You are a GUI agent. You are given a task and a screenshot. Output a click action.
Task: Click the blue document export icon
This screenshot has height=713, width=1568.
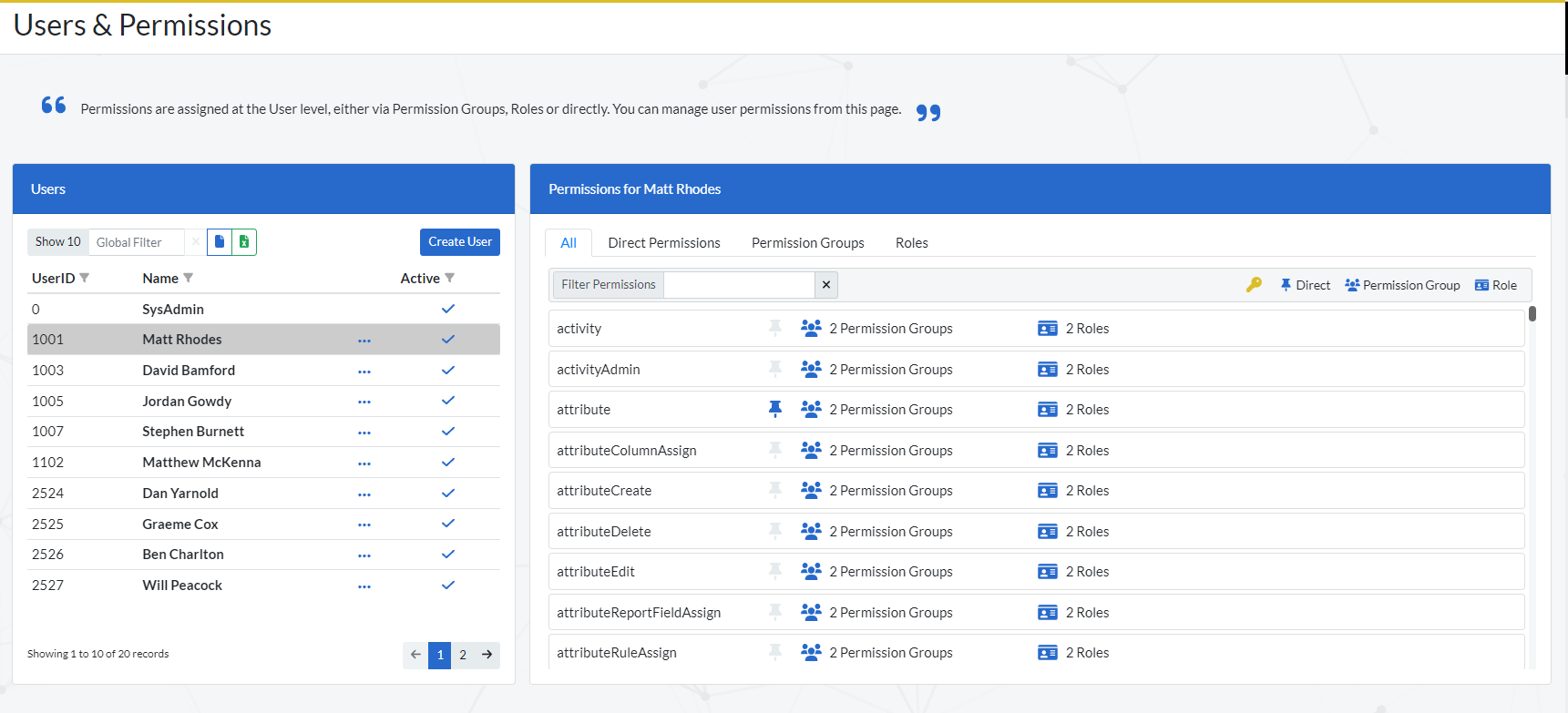point(220,242)
